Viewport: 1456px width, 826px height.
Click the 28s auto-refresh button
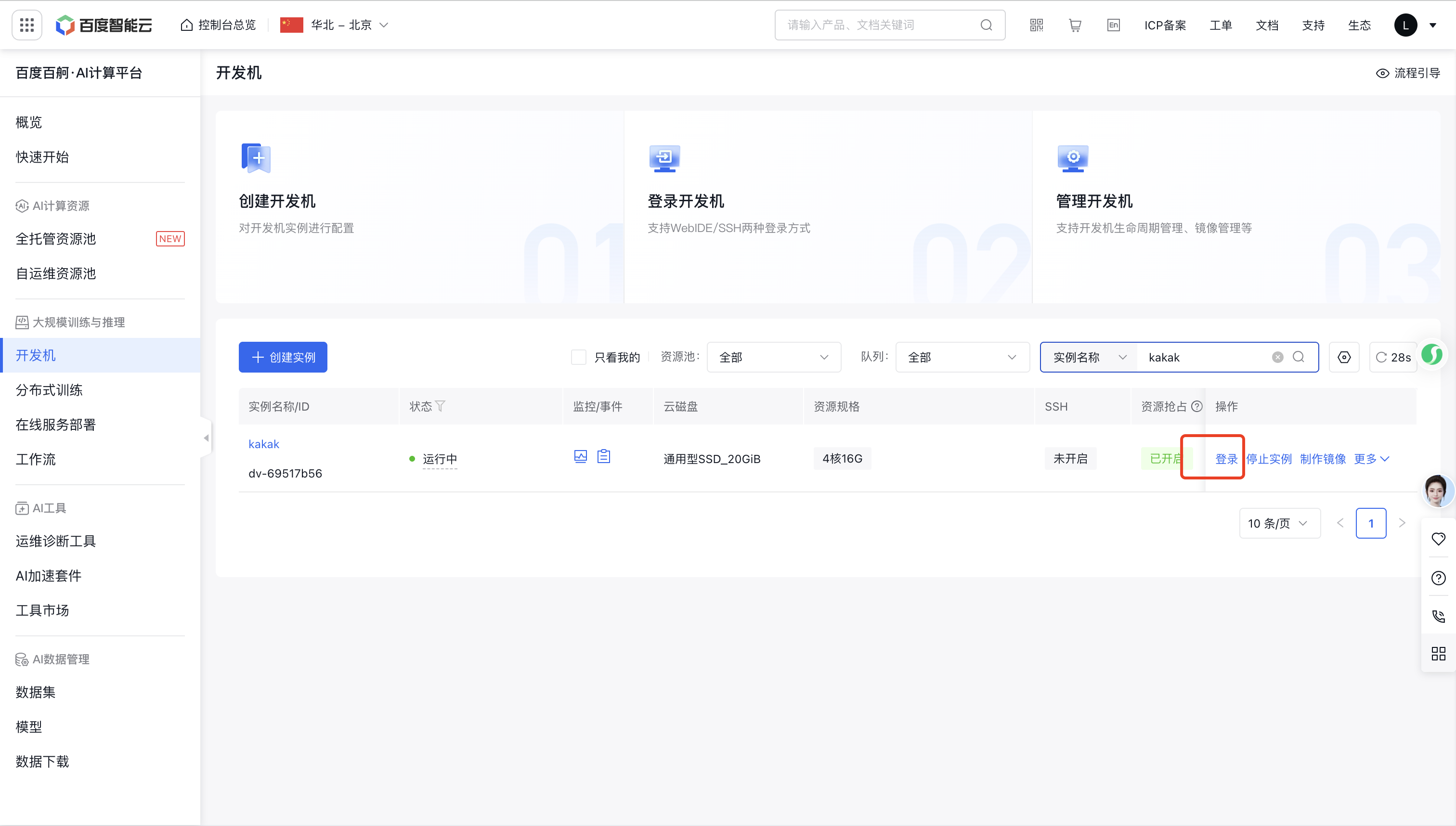click(x=1393, y=357)
